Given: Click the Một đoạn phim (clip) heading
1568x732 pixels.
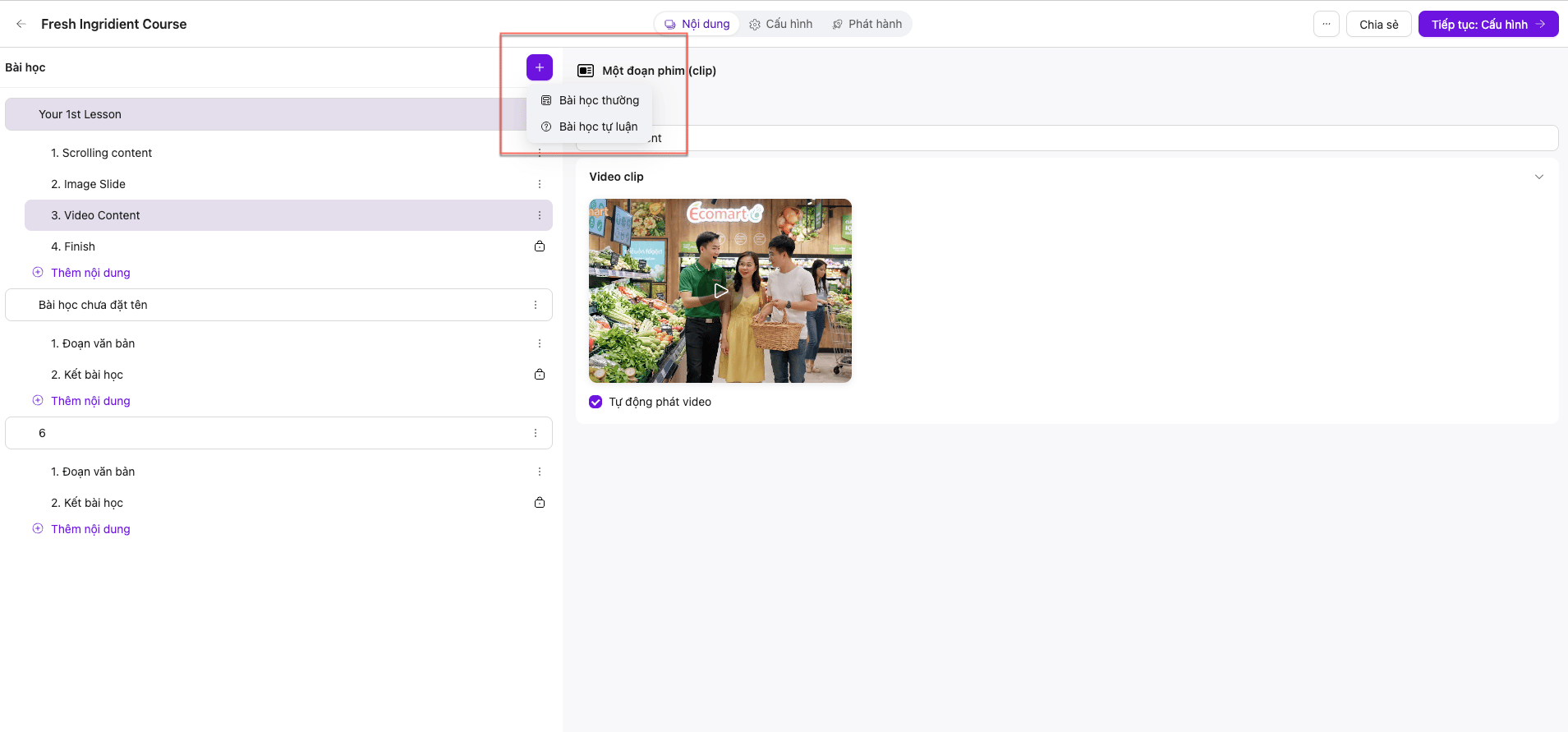Looking at the screenshot, I should 659,71.
